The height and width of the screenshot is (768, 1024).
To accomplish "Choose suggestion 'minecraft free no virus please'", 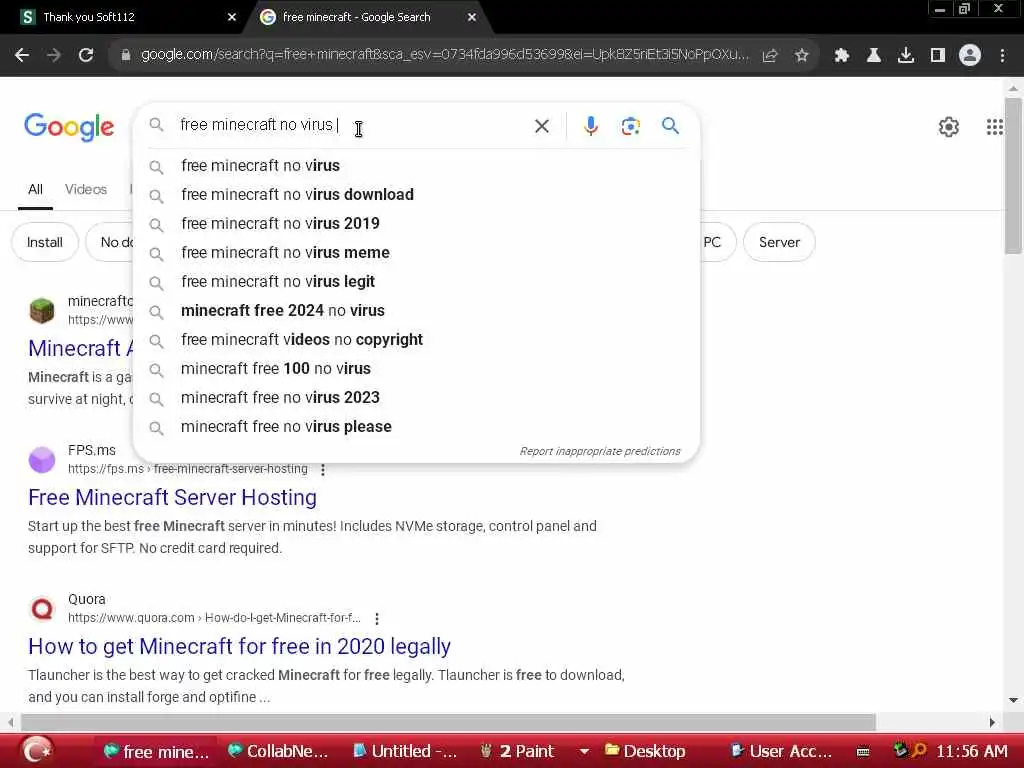I will tap(416, 426).
